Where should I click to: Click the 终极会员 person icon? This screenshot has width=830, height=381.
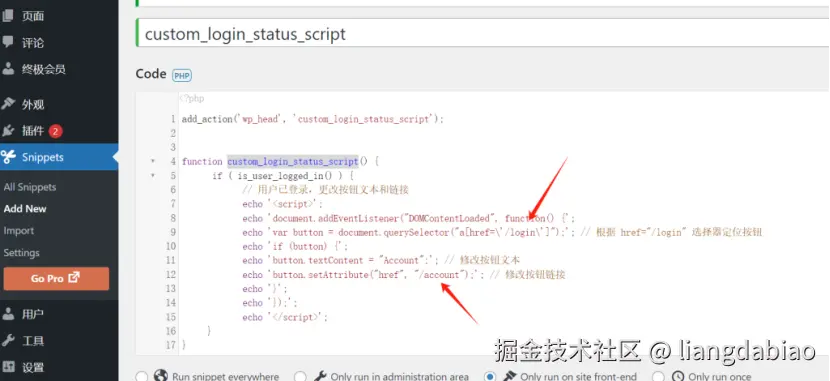pyautogui.click(x=7, y=69)
